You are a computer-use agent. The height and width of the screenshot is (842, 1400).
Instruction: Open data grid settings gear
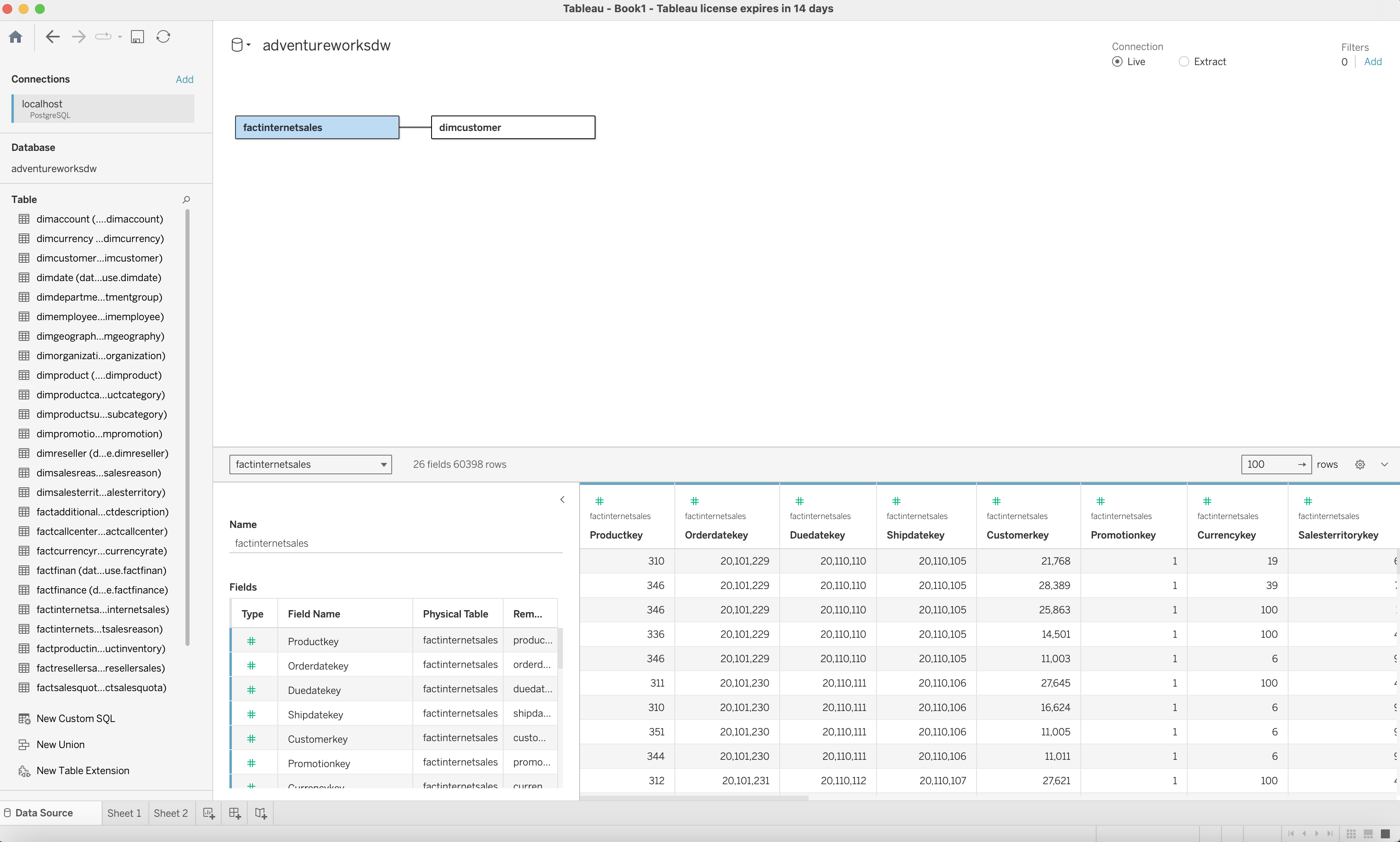pos(1360,465)
